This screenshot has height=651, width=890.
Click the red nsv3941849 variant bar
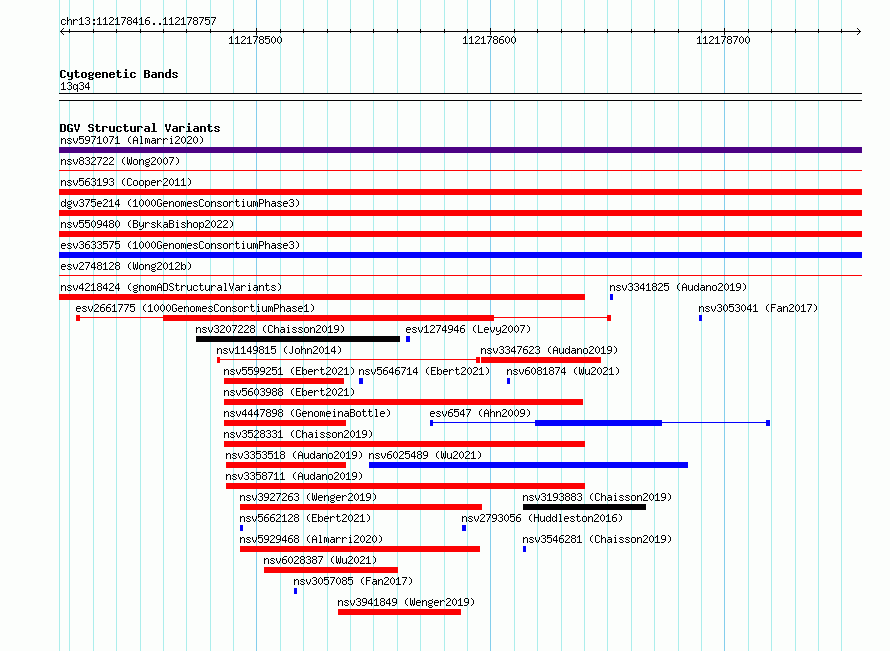[400, 612]
